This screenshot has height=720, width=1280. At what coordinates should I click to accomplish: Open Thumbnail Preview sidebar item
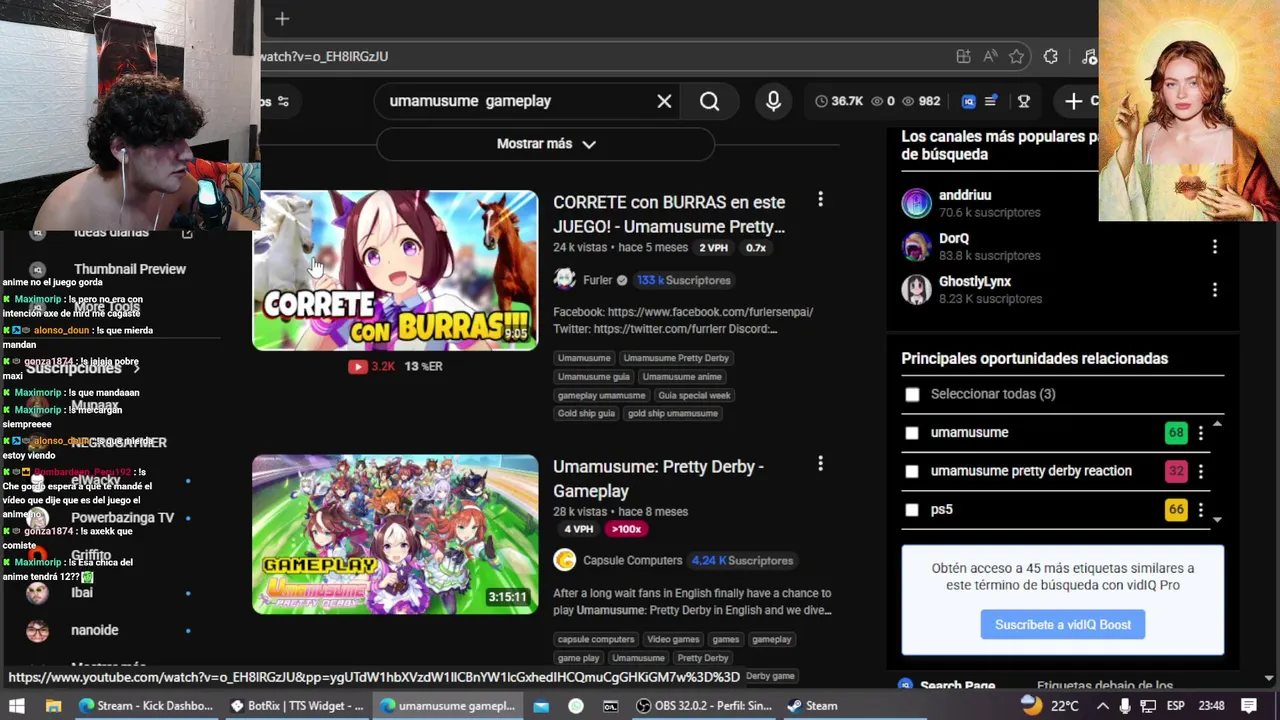coord(130,269)
